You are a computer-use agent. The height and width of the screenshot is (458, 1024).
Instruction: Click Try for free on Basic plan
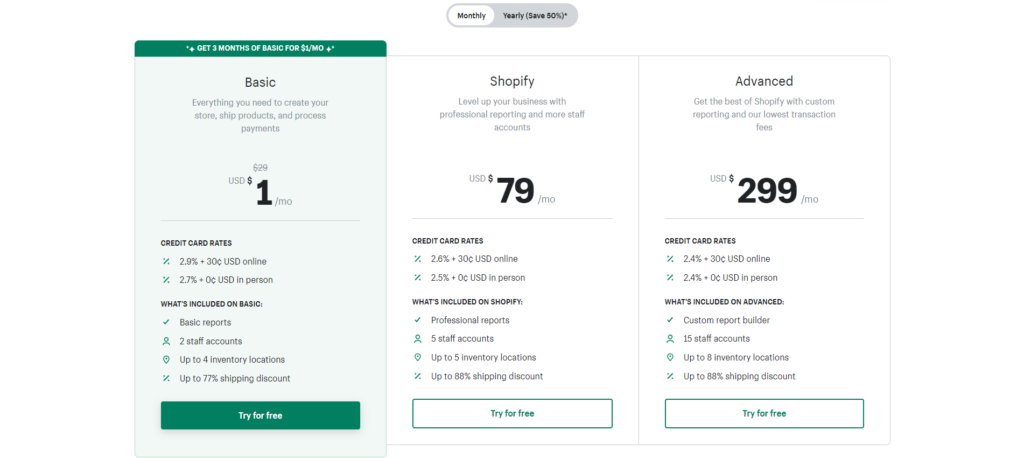point(260,416)
